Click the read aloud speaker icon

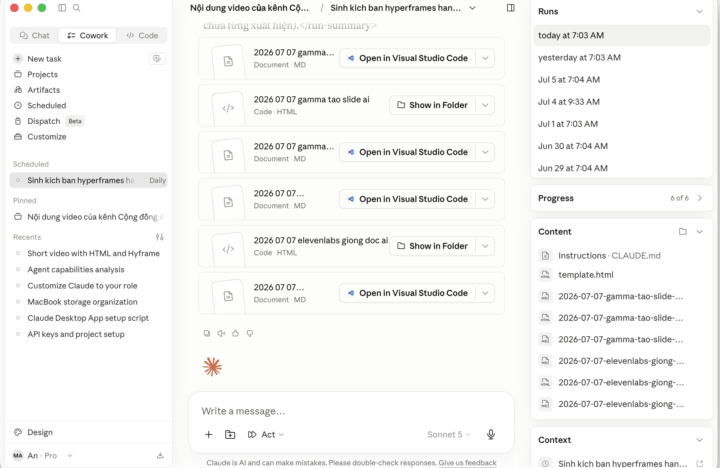[221, 333]
